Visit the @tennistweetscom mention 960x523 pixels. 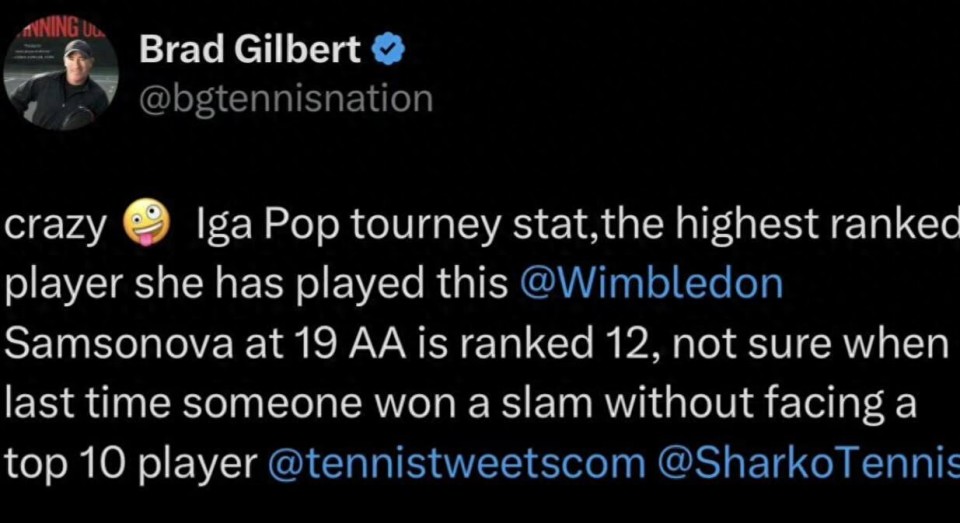(457, 463)
